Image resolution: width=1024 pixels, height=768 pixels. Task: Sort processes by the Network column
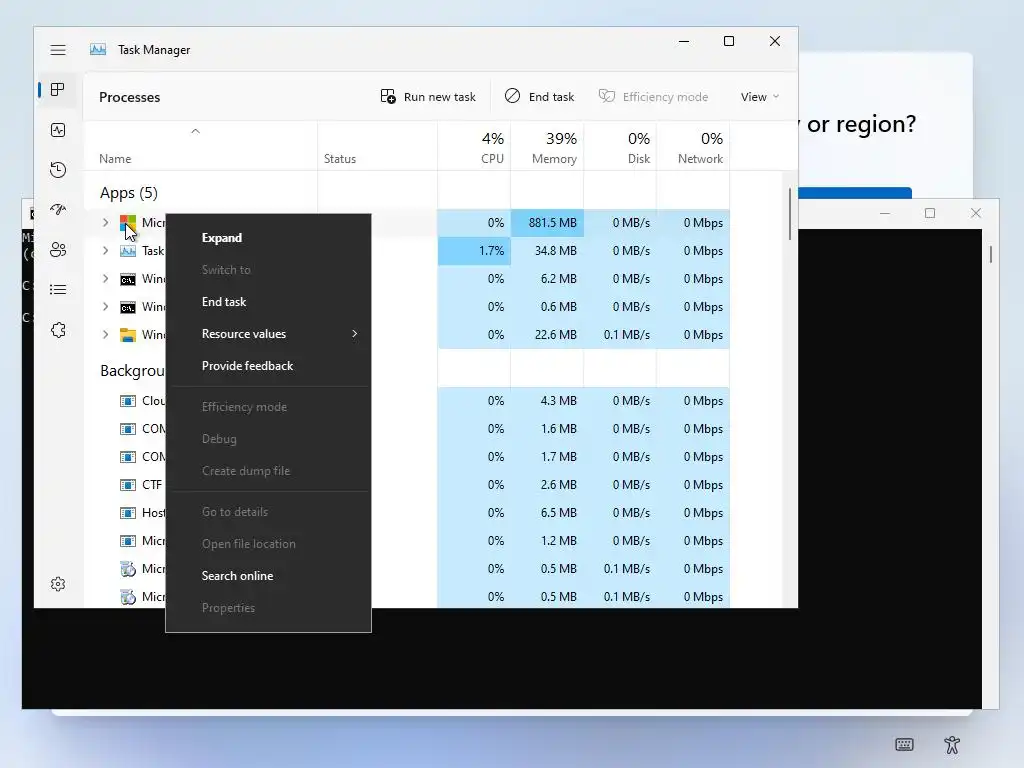694,148
